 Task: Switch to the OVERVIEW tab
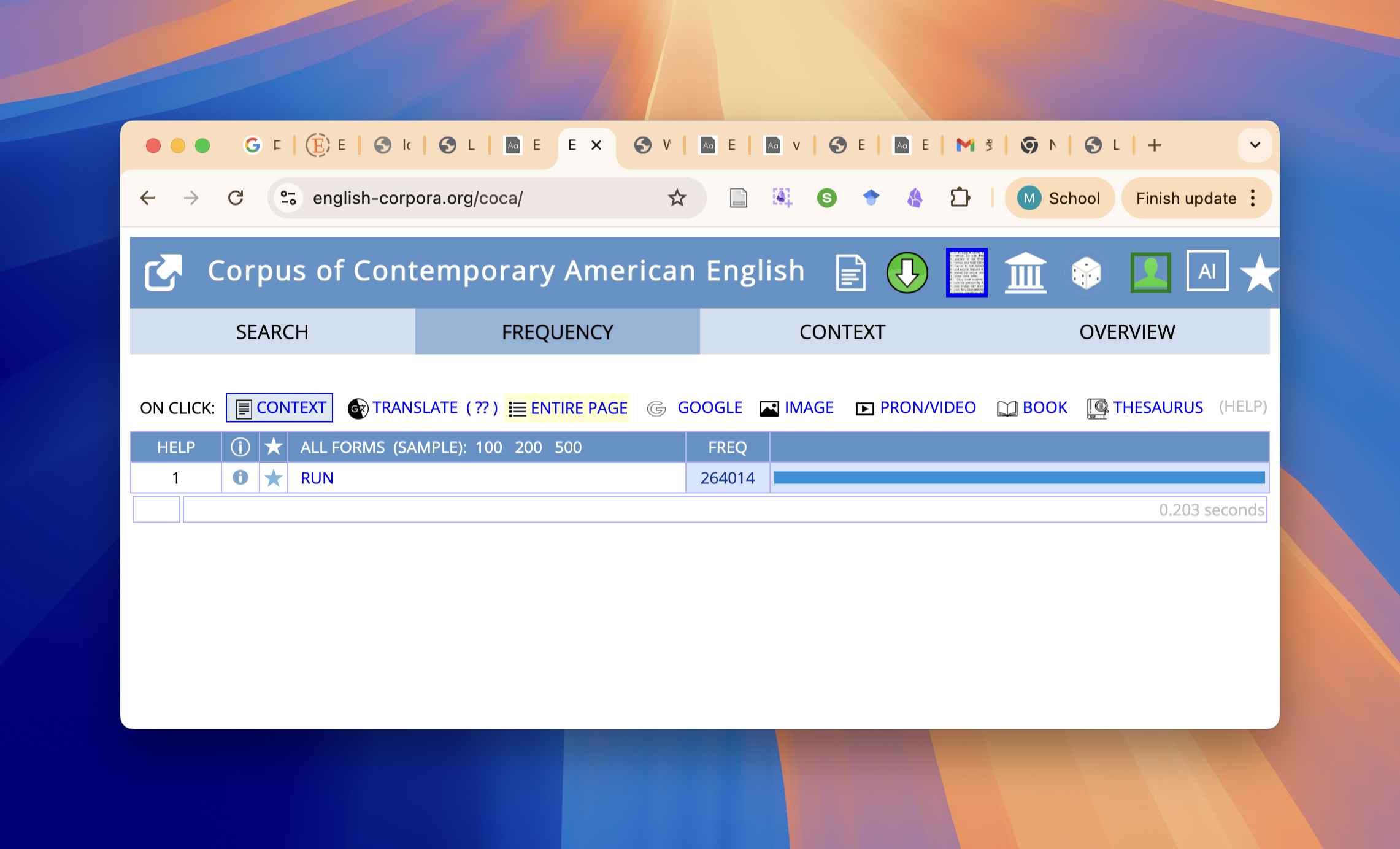(1126, 332)
